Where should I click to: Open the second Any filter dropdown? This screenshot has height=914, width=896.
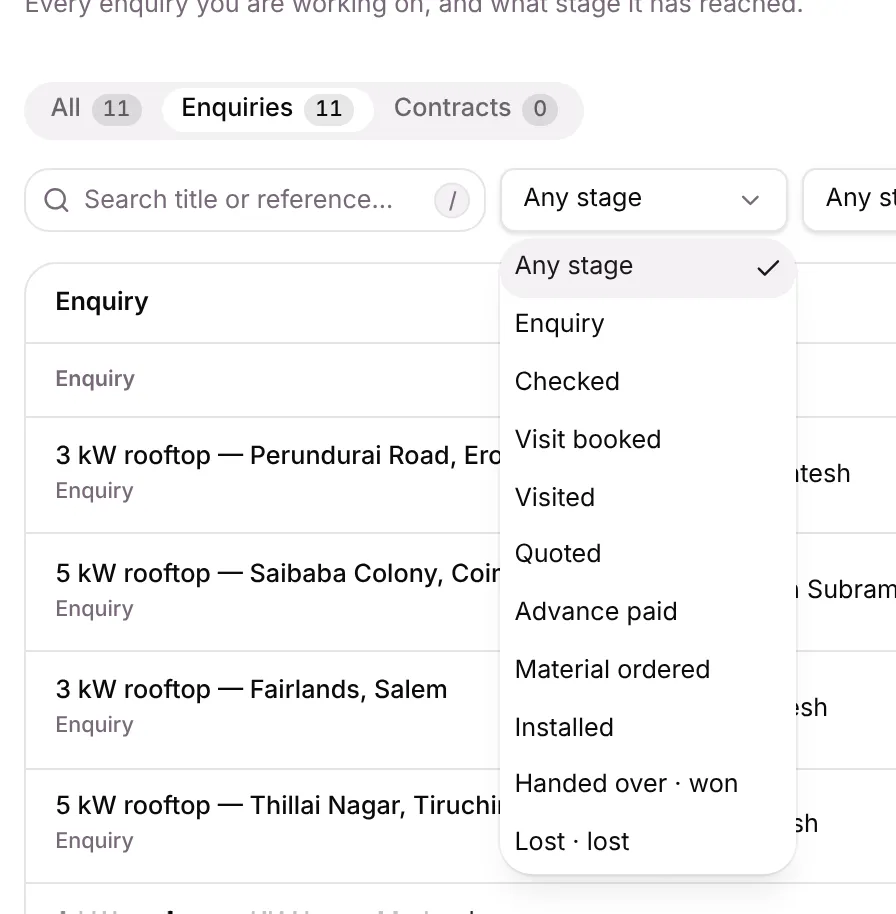coord(850,199)
